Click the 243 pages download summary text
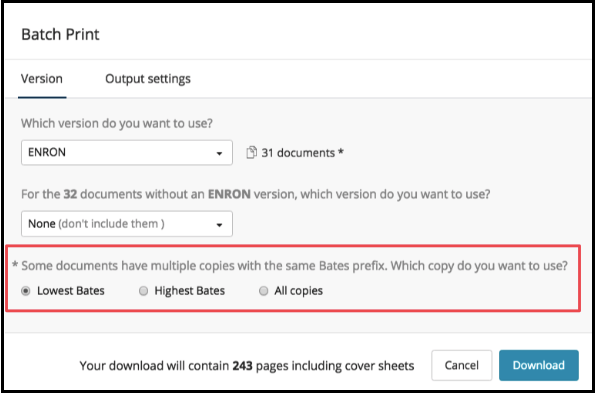 (247, 365)
